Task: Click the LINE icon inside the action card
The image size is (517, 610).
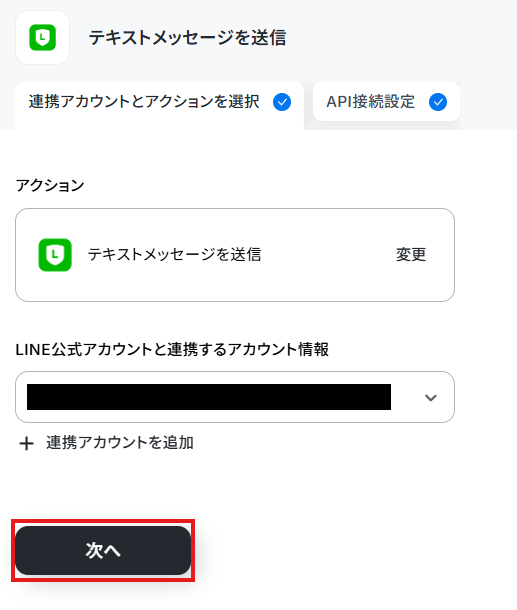Action: [55, 255]
